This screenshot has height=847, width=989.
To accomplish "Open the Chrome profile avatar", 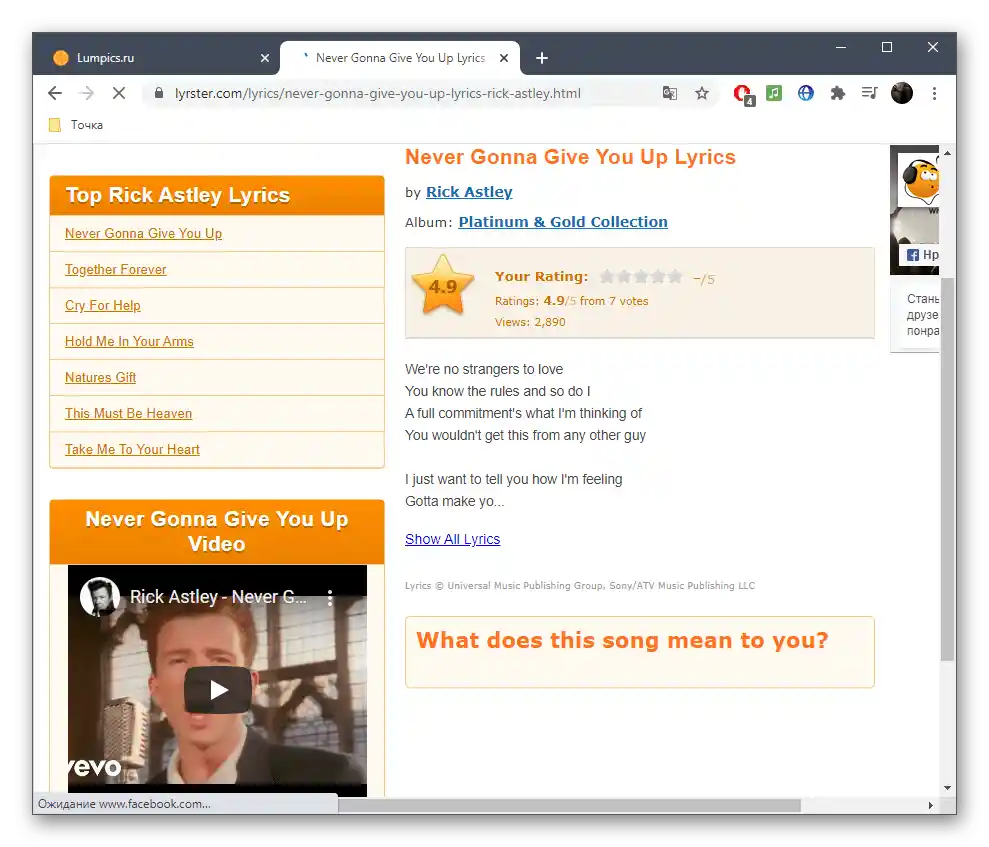I will (902, 93).
